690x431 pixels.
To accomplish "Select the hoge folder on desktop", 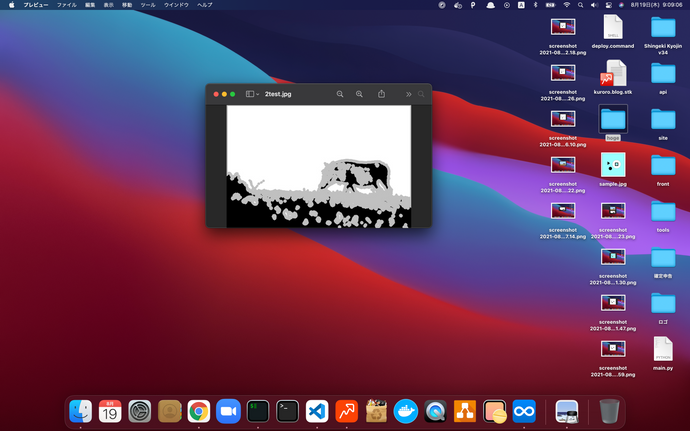I will coord(613,123).
